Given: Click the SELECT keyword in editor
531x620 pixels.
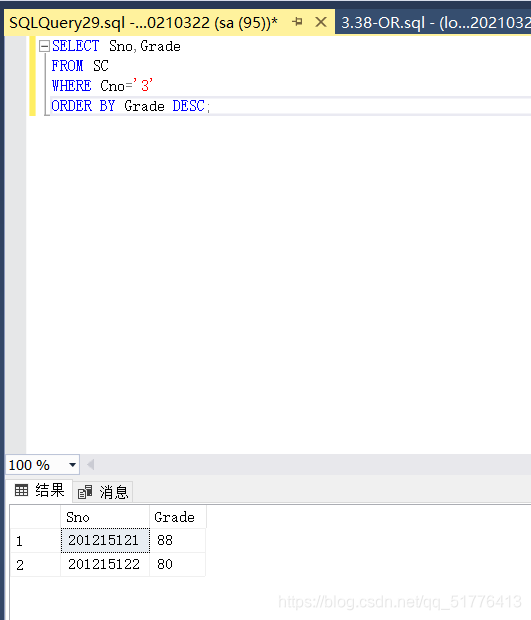Looking at the screenshot, I should click(x=75, y=46).
